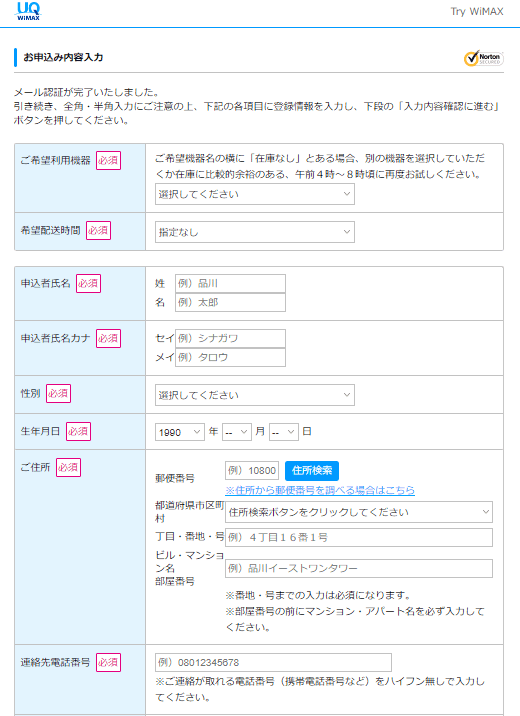Open the birth month dropdown

pos(236,432)
